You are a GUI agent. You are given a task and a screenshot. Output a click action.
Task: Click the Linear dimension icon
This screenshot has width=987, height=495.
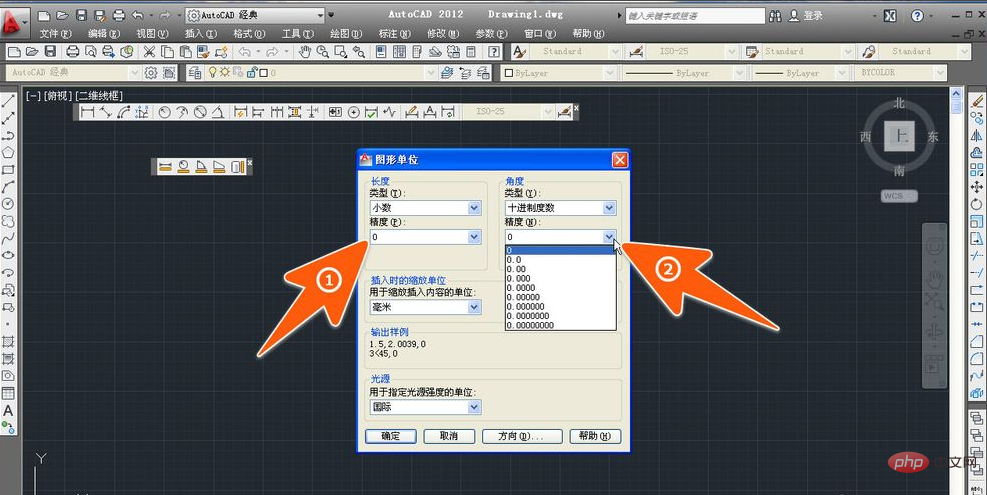87,112
